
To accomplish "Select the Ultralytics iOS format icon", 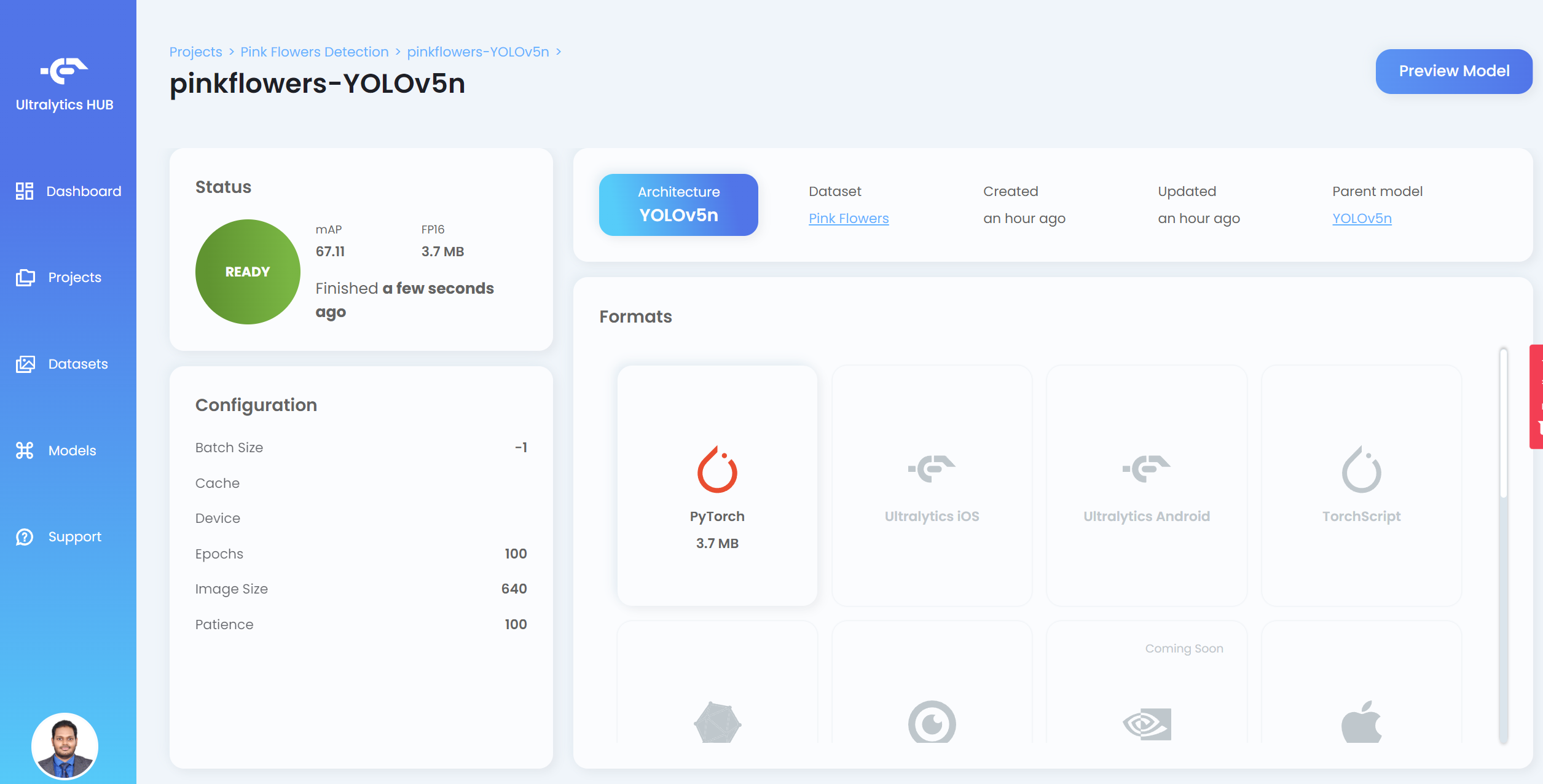I will [x=932, y=469].
